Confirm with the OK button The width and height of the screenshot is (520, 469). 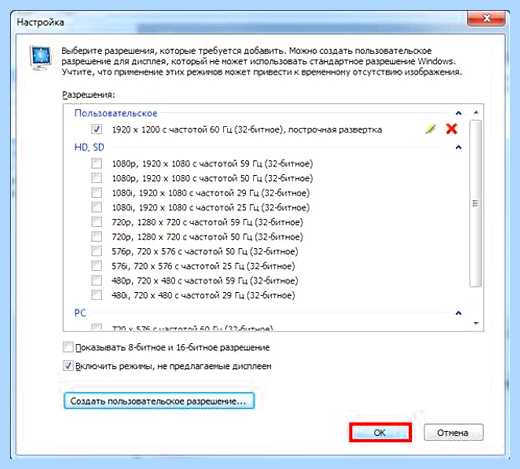pyautogui.click(x=380, y=432)
